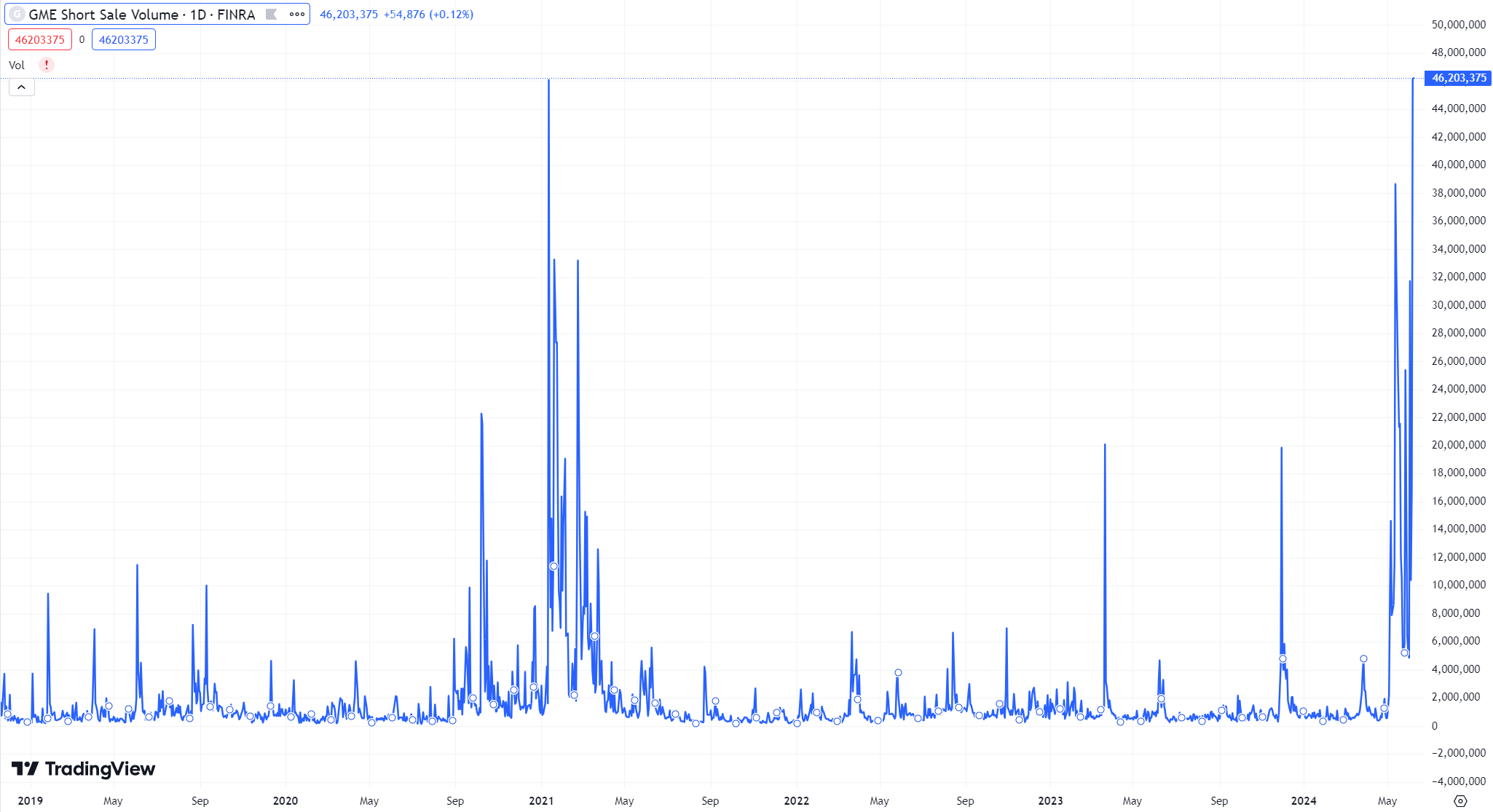The image size is (1493, 812).
Task: Click the GME Short Sale Volume title
Action: coord(142,14)
